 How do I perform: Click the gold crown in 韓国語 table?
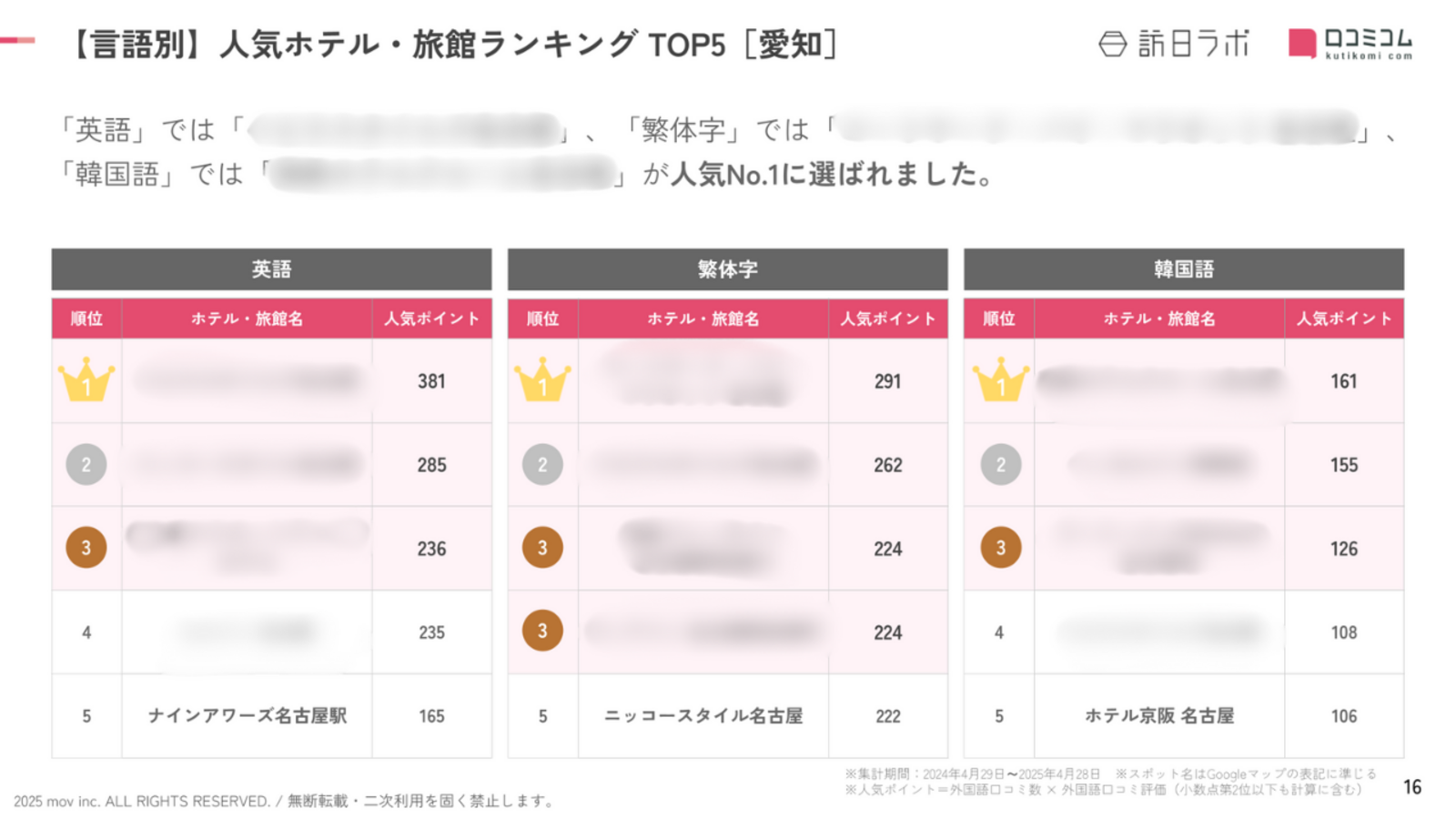(1000, 379)
